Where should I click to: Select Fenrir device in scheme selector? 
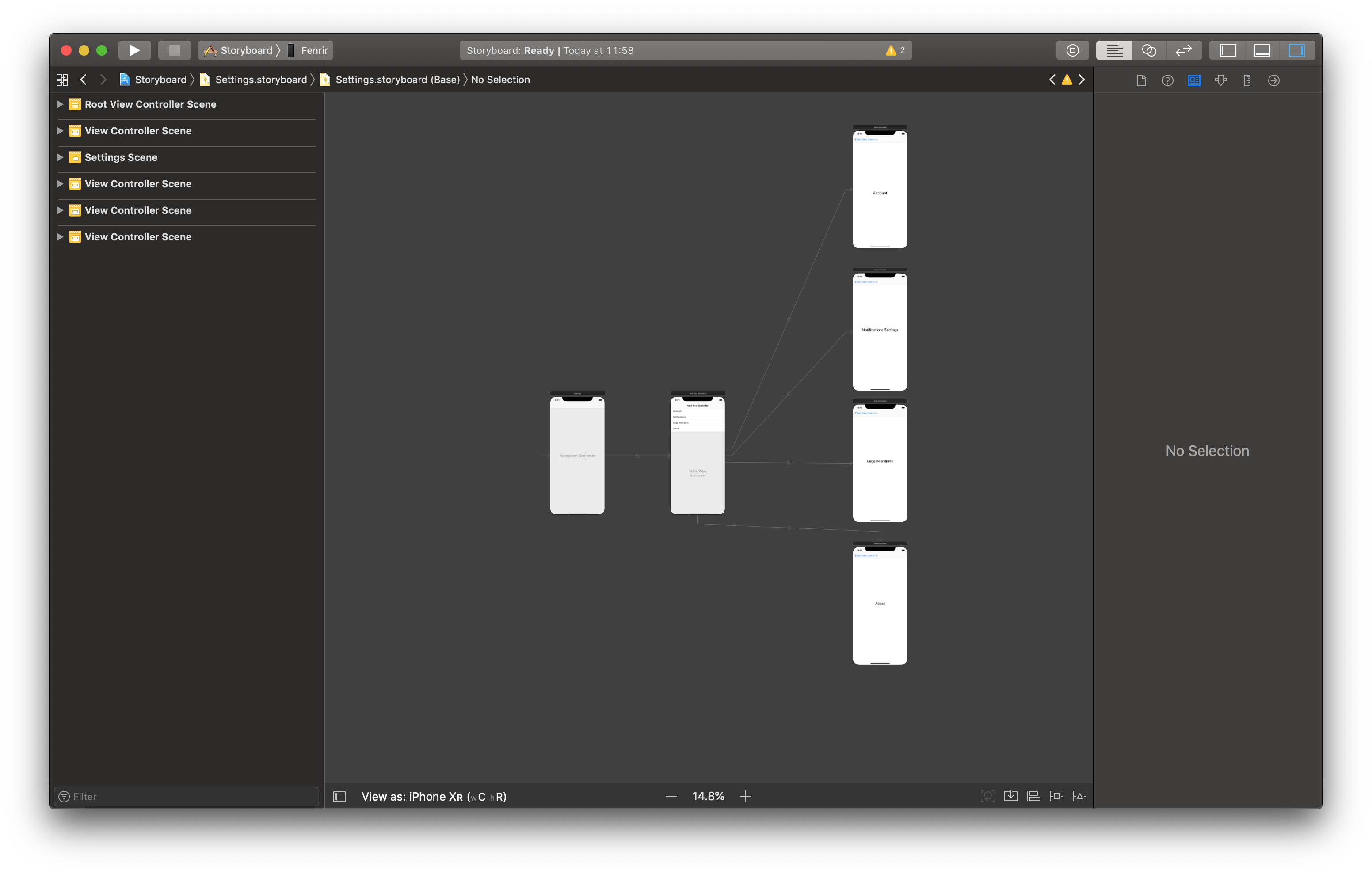click(313, 50)
